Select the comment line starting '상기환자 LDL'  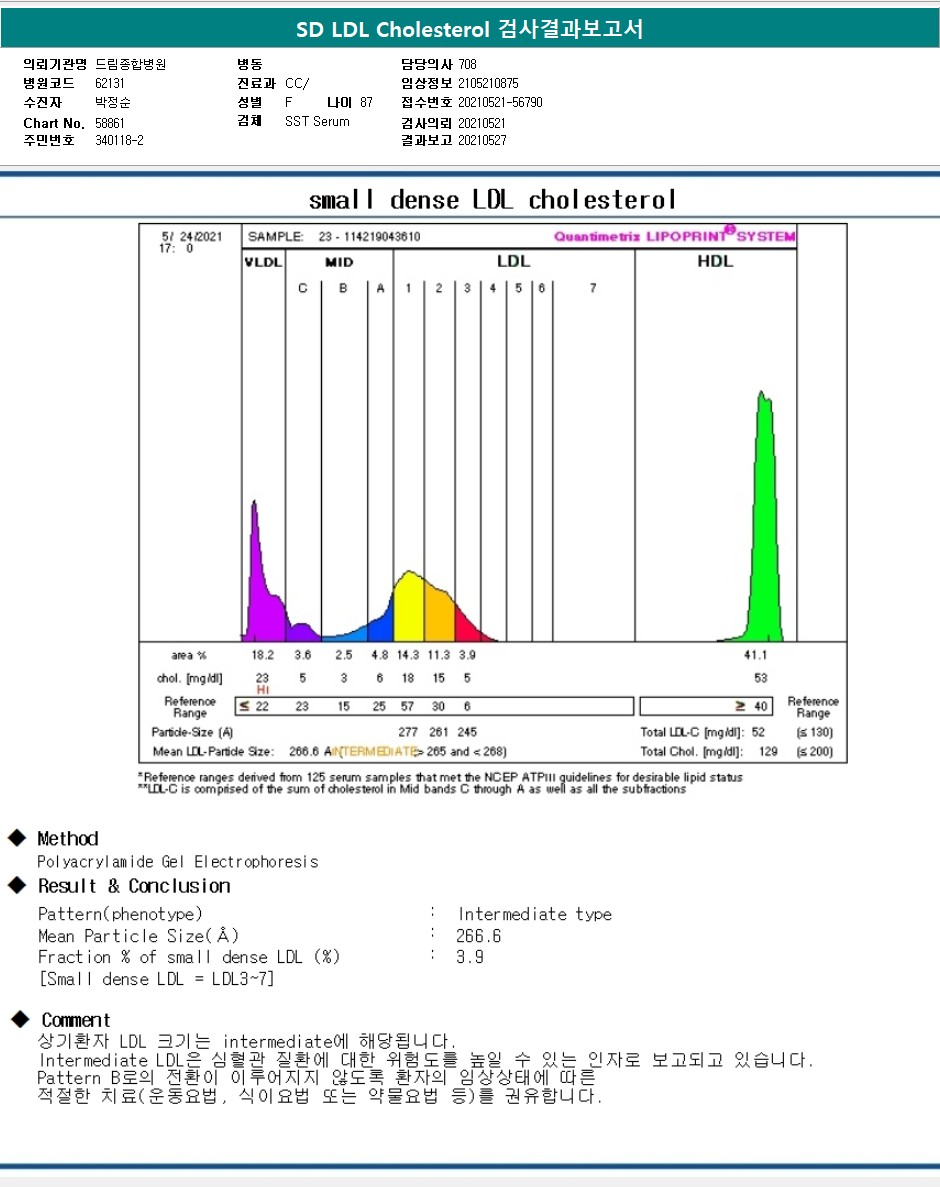pyautogui.click(x=247, y=1042)
